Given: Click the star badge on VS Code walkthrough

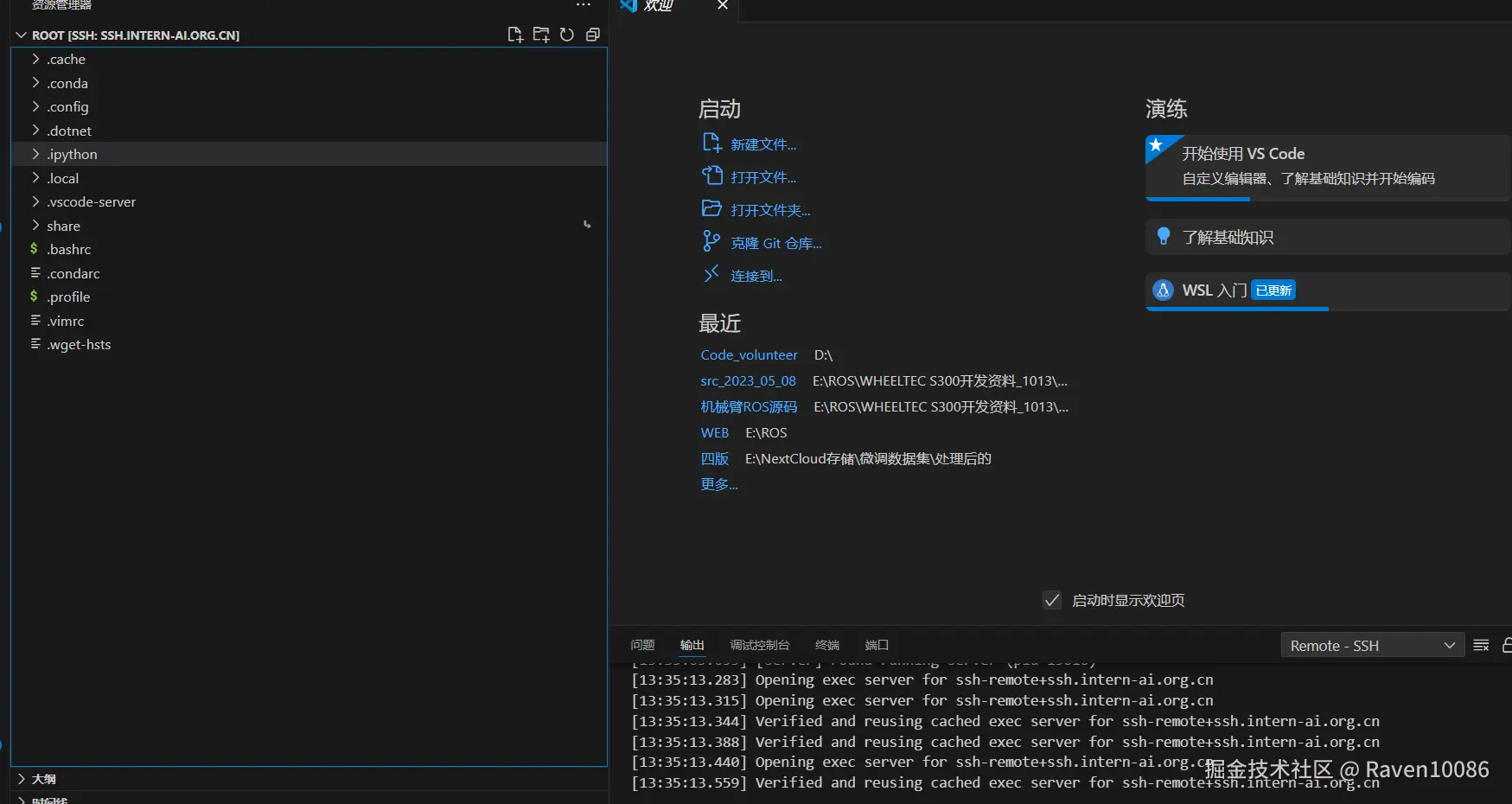Looking at the screenshot, I should [x=1157, y=145].
